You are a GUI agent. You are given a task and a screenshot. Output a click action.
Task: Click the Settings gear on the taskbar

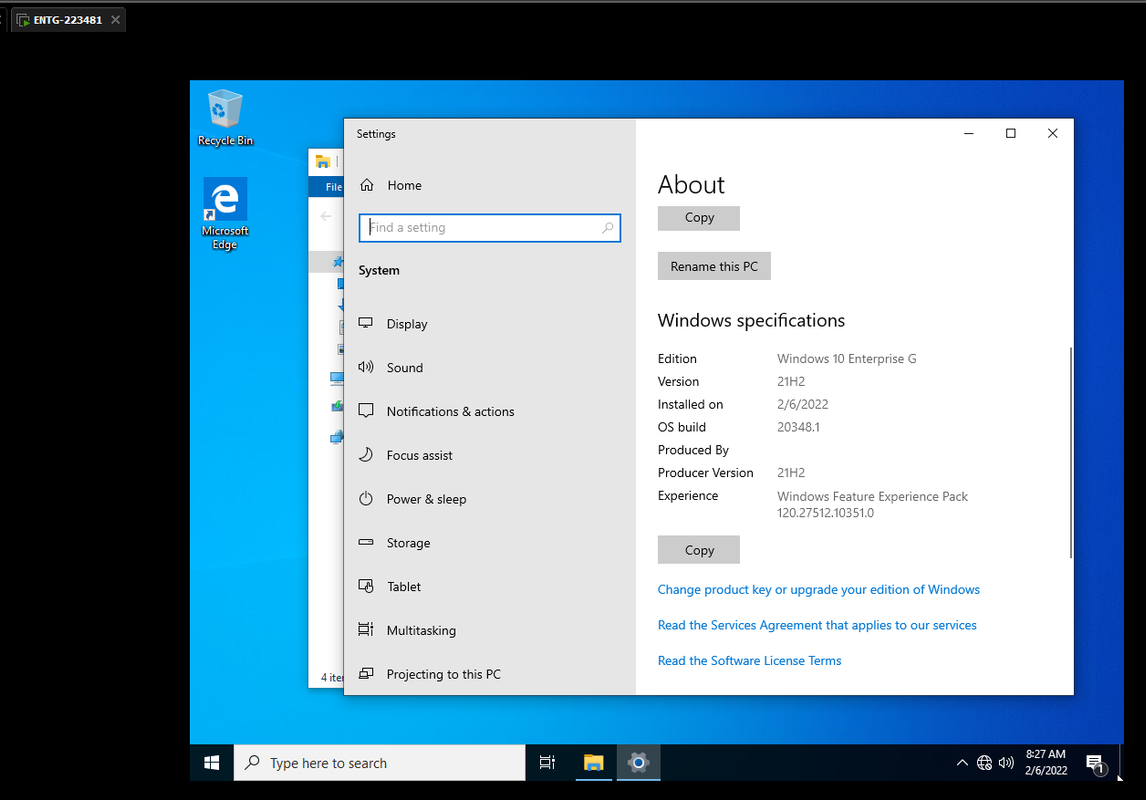638,763
